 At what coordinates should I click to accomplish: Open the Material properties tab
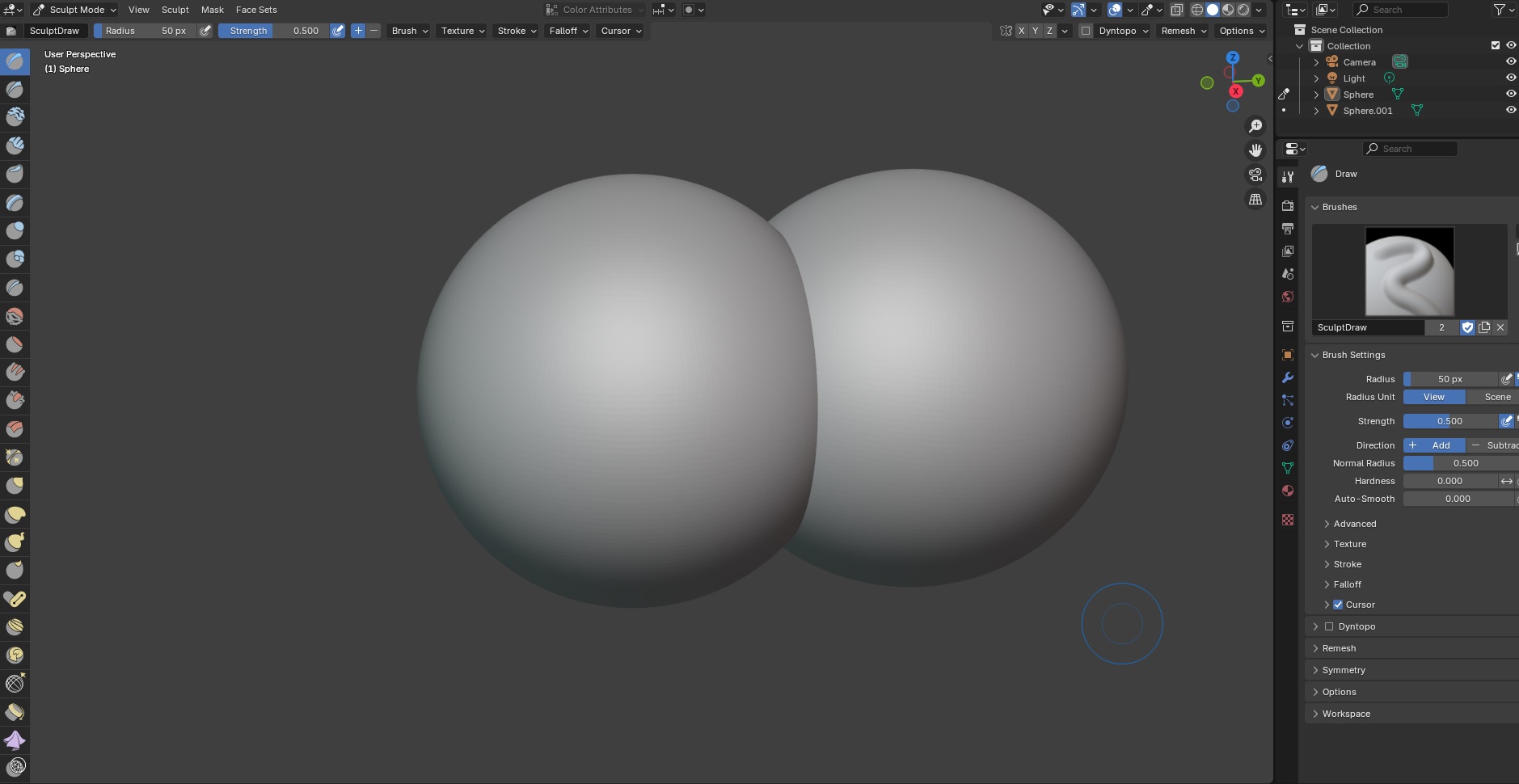coord(1288,491)
